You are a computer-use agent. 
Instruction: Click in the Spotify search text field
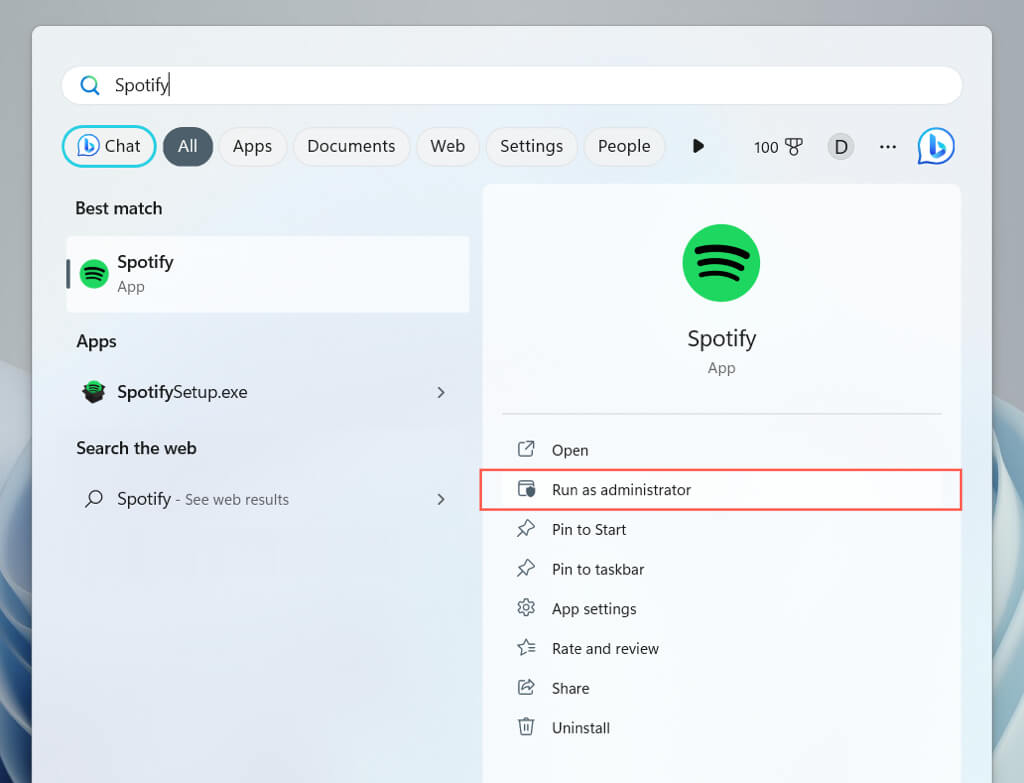click(511, 85)
